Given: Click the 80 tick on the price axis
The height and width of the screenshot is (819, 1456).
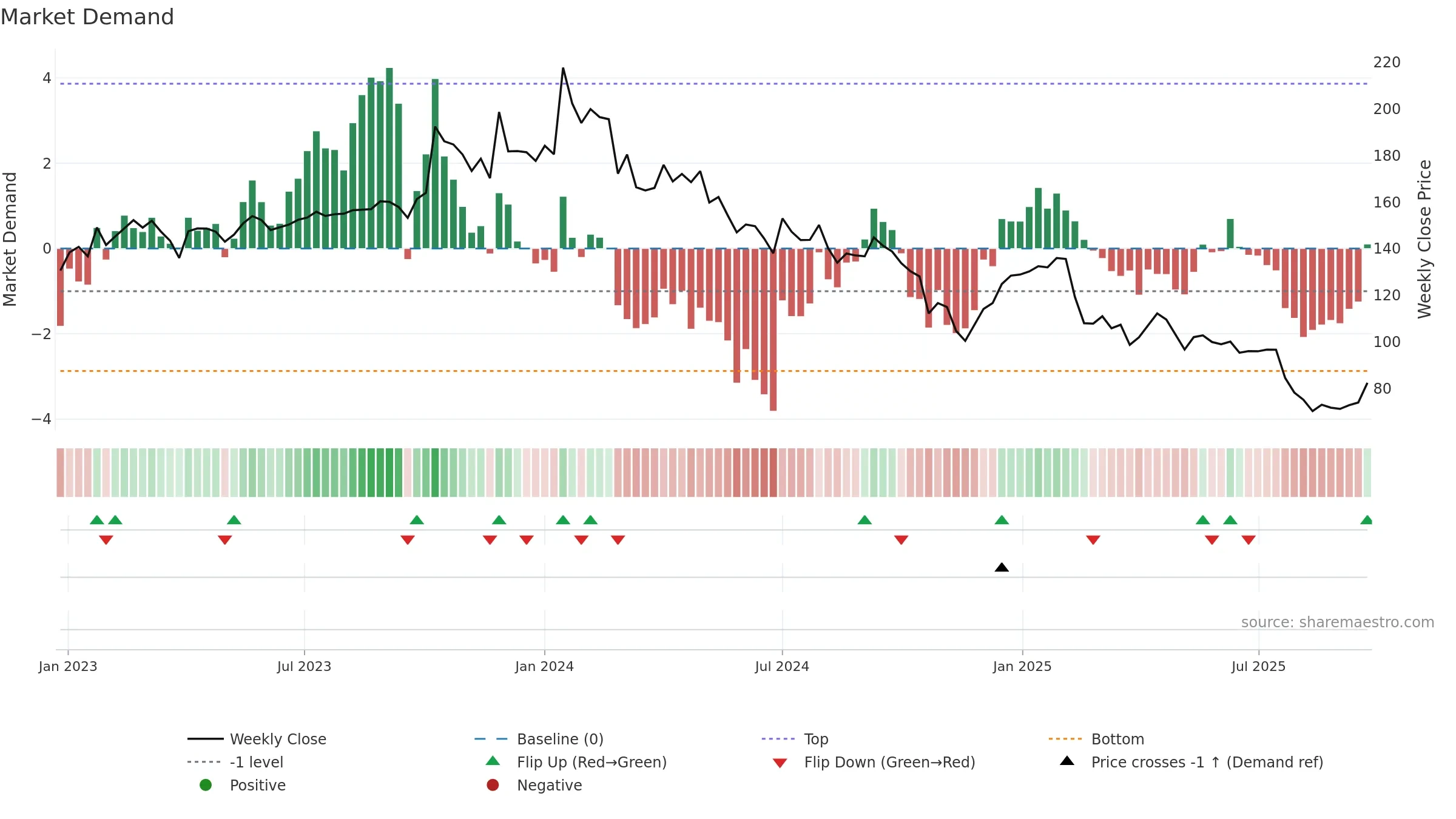Looking at the screenshot, I should 1382,389.
